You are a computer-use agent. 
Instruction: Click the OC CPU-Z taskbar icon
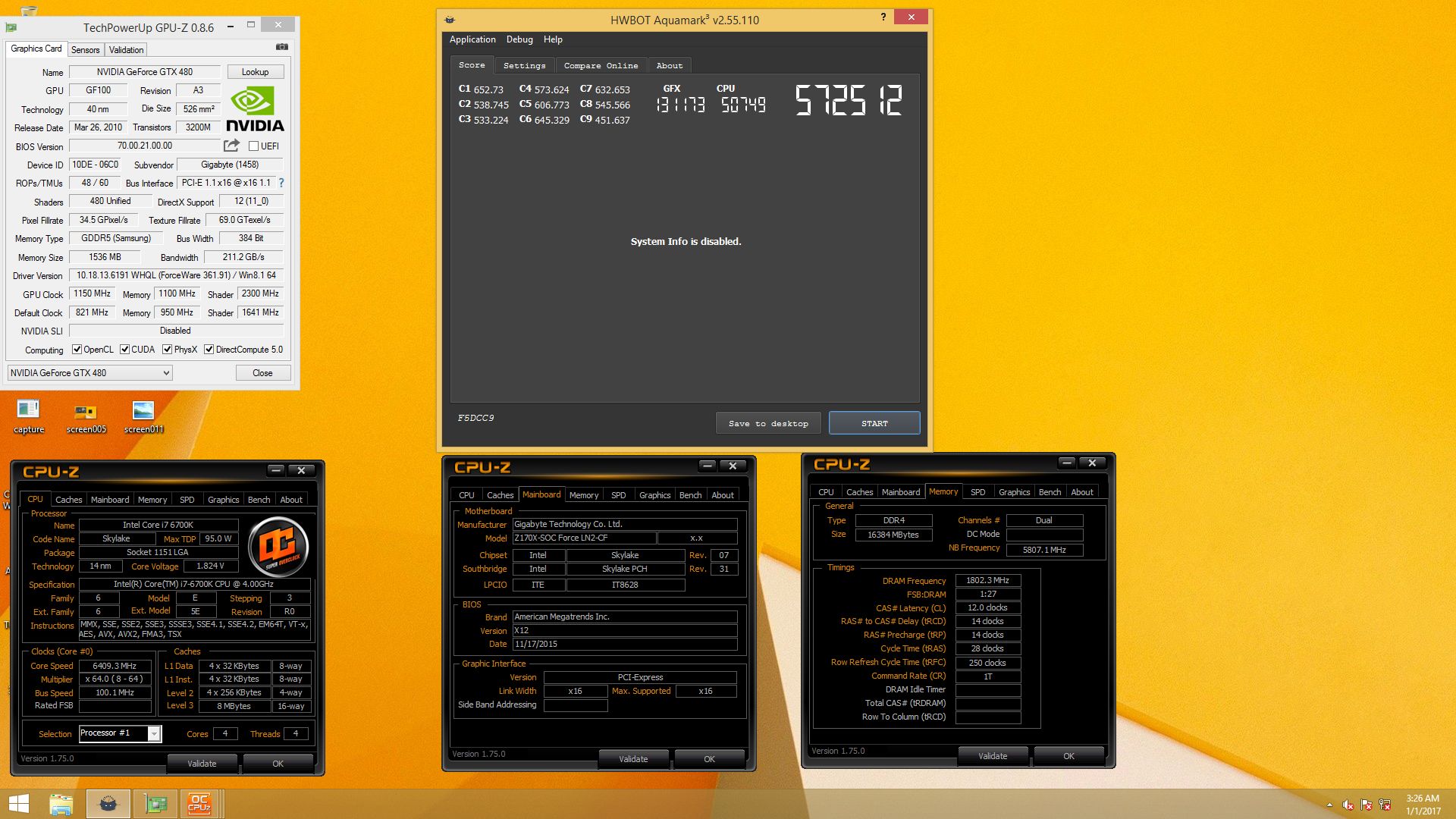click(199, 804)
